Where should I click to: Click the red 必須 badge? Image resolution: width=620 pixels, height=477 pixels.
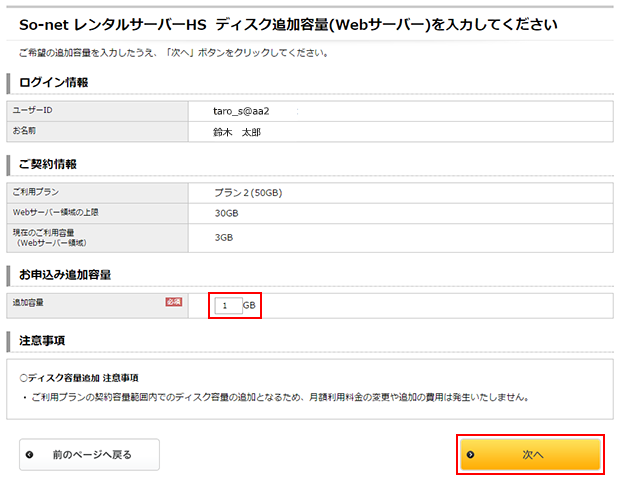pyautogui.click(x=173, y=301)
